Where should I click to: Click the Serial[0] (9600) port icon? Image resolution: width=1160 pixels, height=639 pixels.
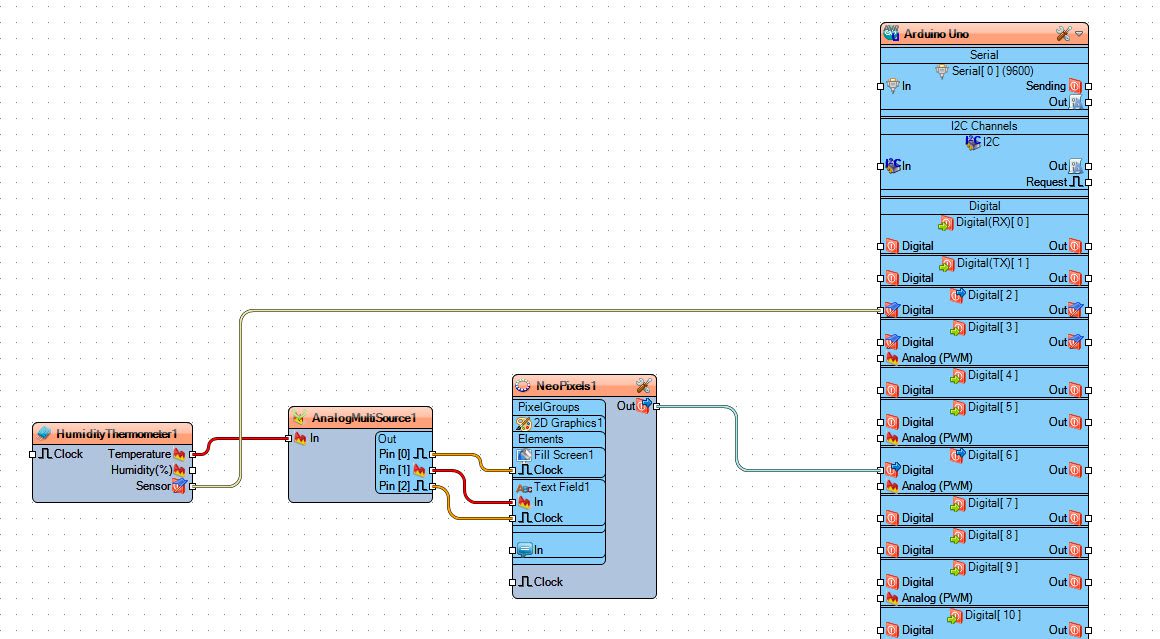click(942, 71)
